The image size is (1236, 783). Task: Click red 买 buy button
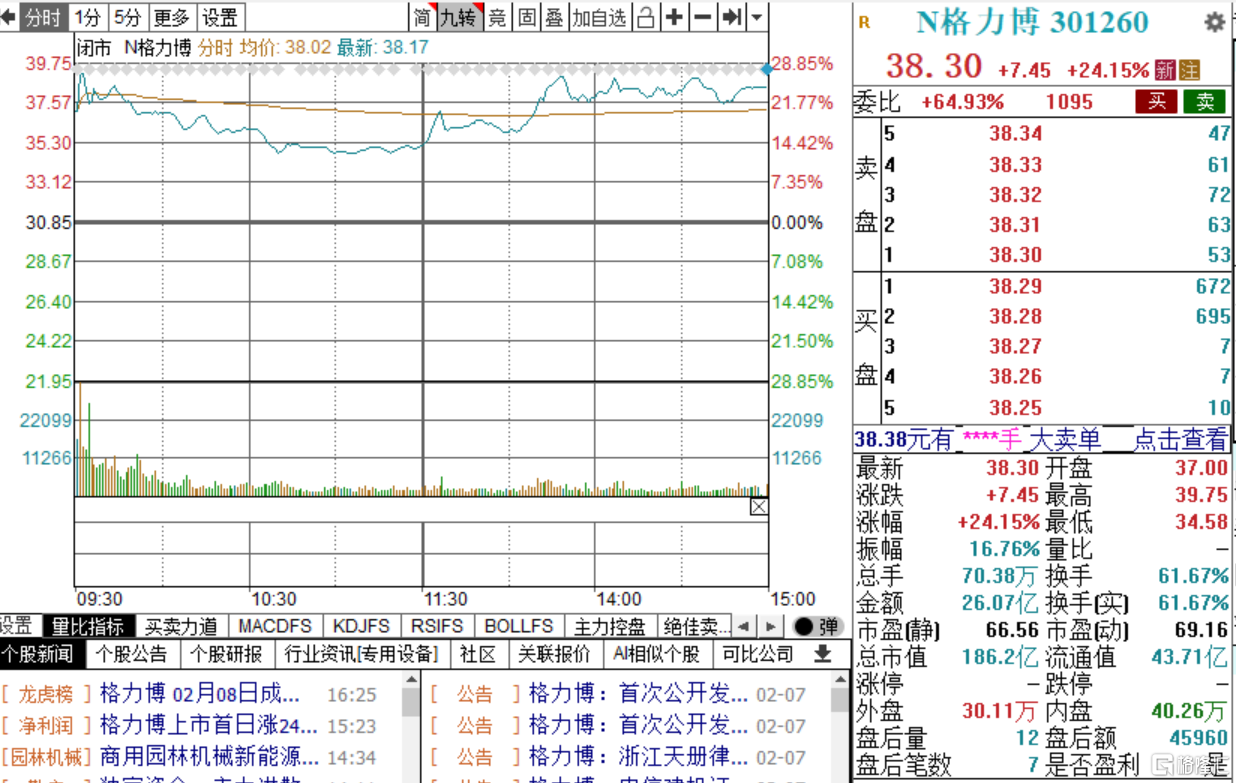point(1157,101)
